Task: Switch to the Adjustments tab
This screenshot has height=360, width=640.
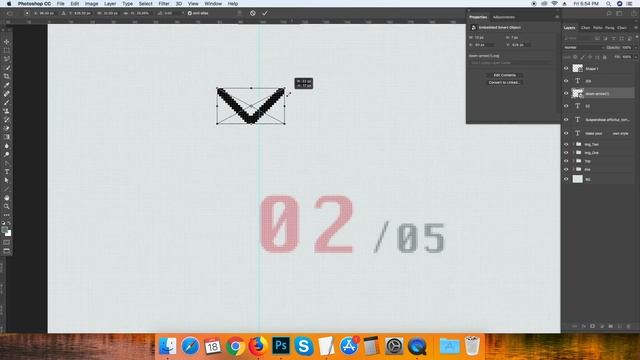Action: point(504,17)
